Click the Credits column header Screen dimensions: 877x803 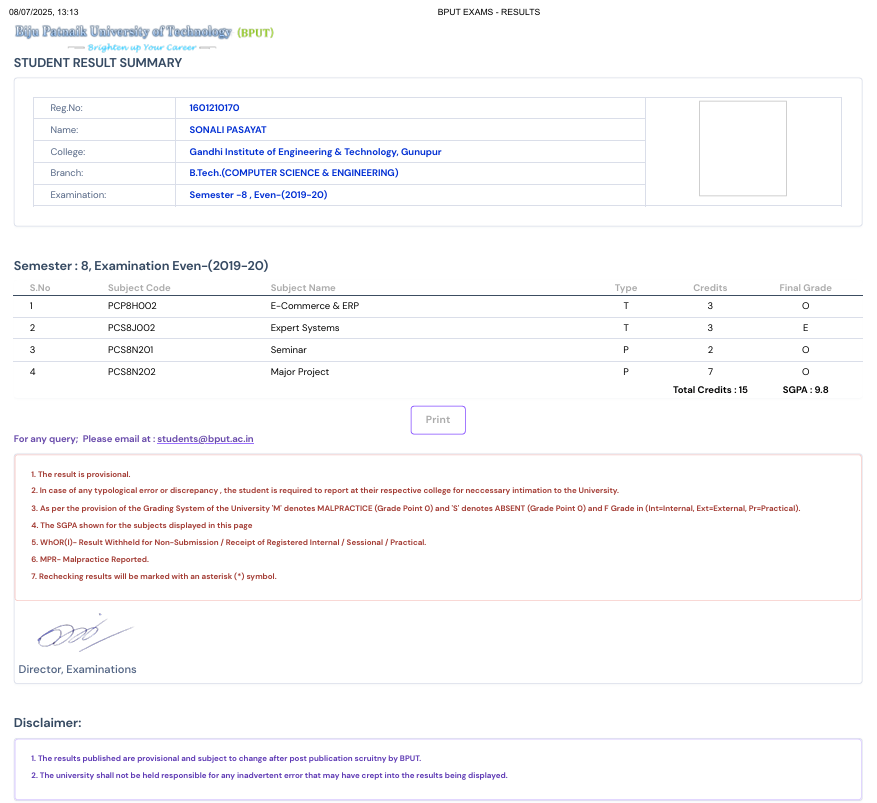coord(710,288)
